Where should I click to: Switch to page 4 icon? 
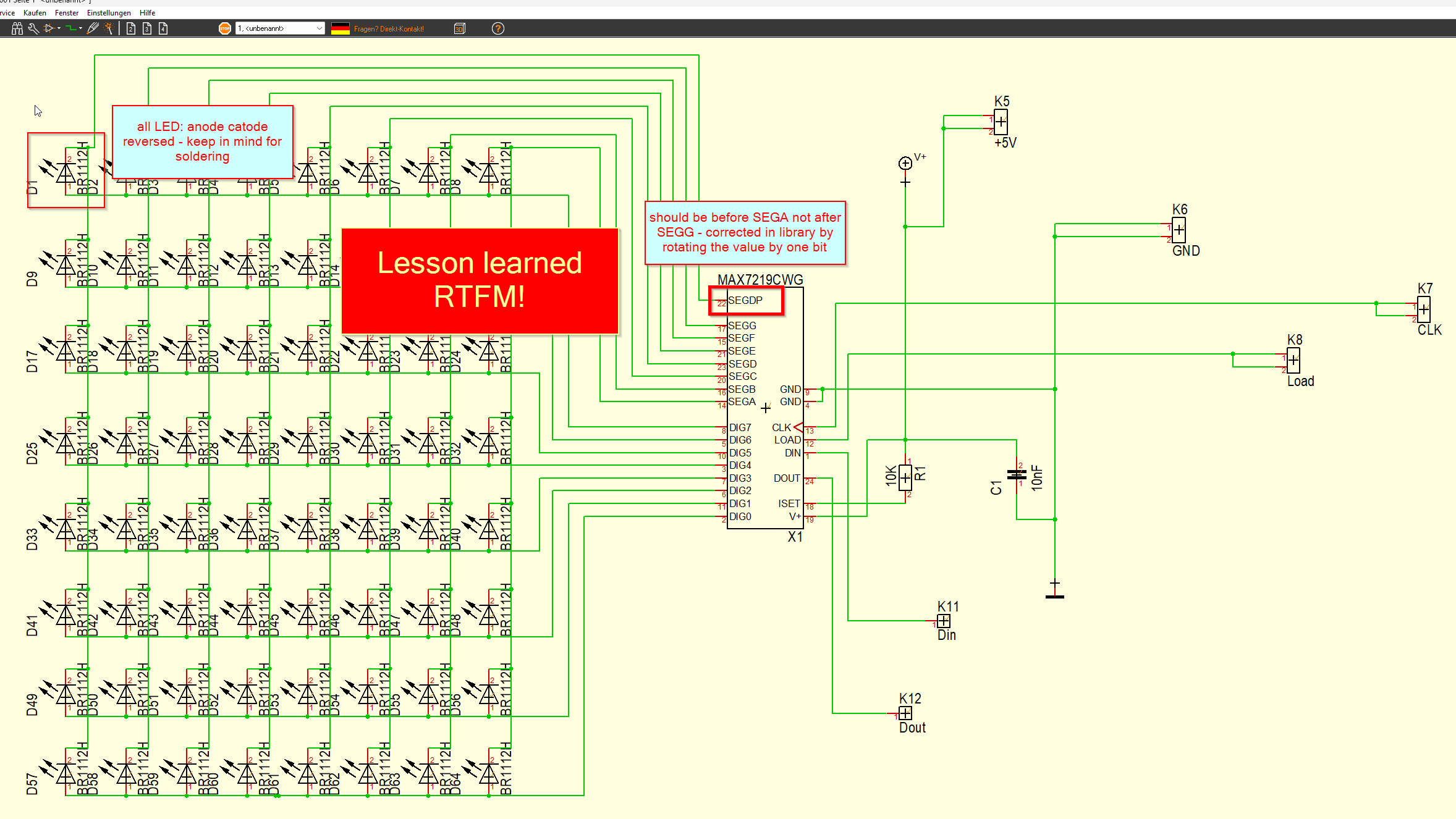pyautogui.click(x=163, y=28)
